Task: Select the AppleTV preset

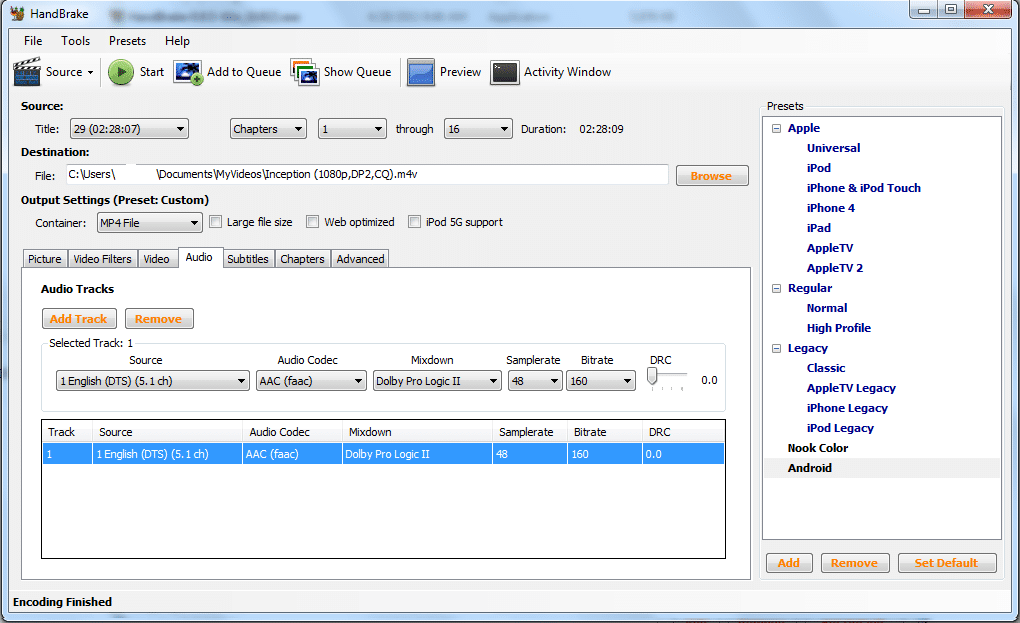Action: click(829, 248)
